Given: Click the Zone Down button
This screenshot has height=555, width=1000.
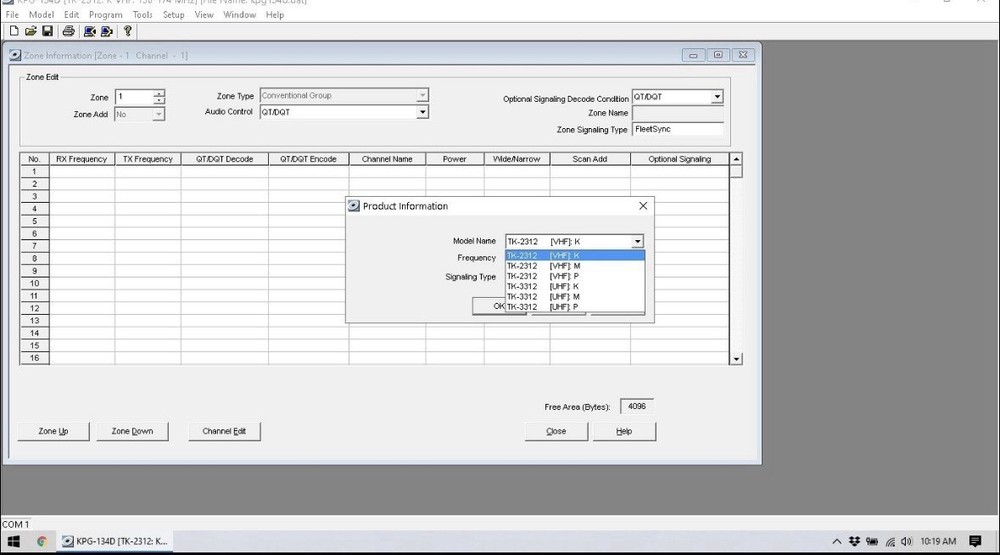Looking at the screenshot, I should click(132, 431).
